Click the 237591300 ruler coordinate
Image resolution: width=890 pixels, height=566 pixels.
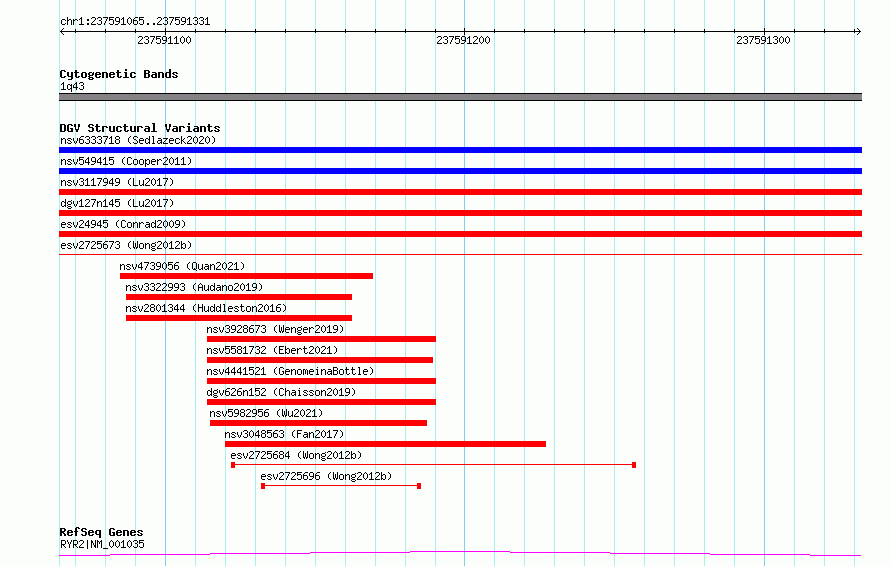[x=763, y=40]
